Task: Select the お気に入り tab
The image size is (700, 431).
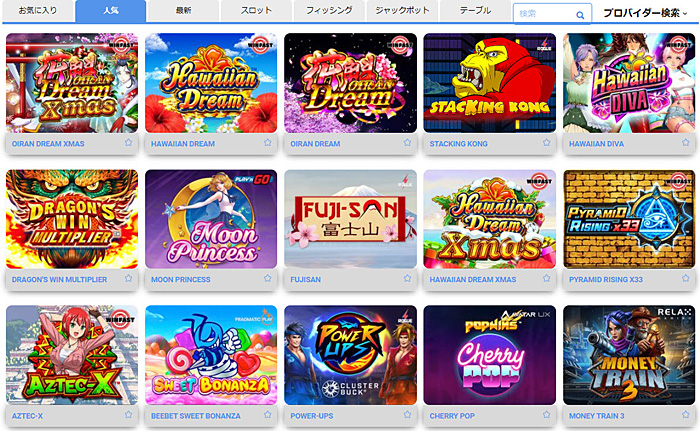Action: [38, 11]
